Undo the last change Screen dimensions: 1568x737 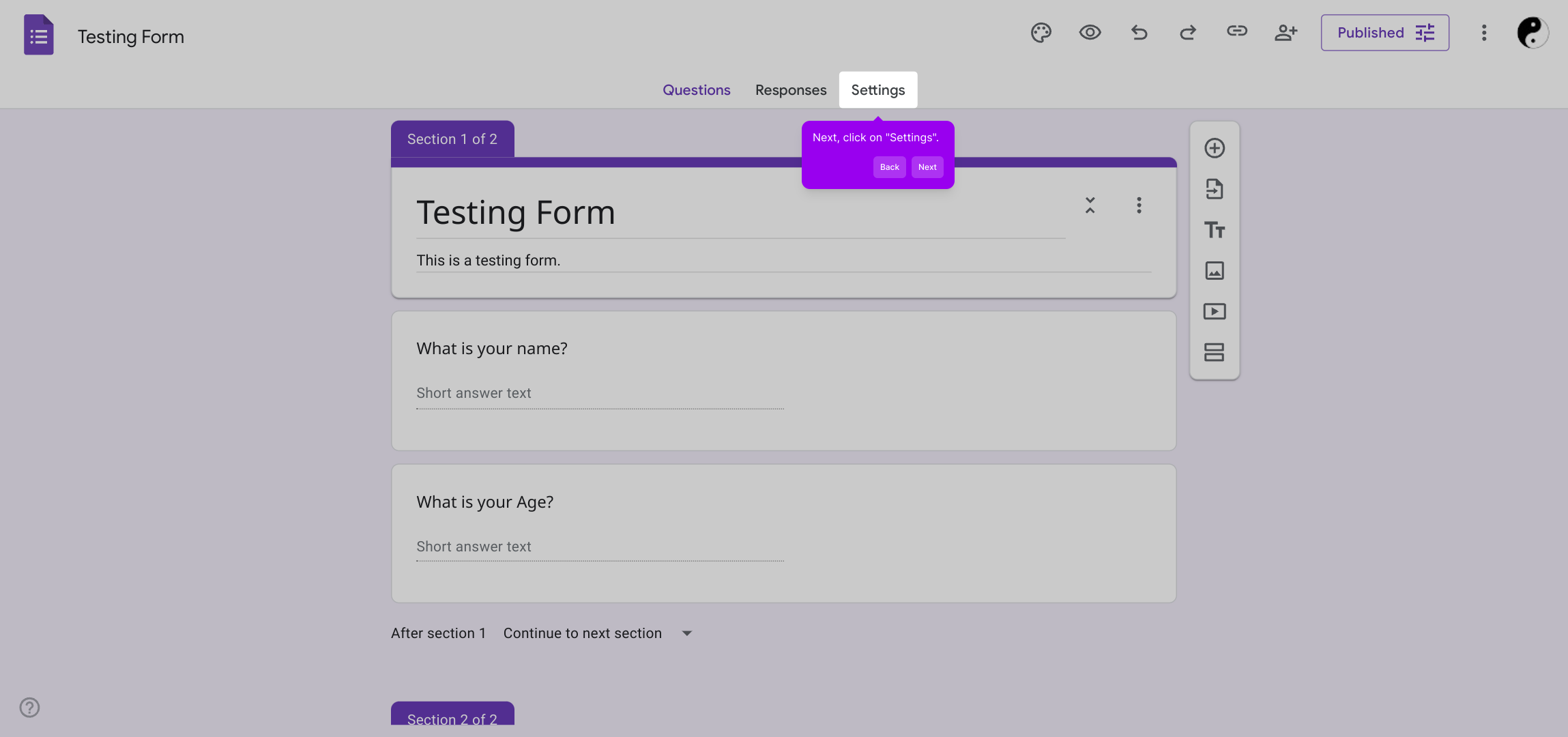tap(1139, 33)
